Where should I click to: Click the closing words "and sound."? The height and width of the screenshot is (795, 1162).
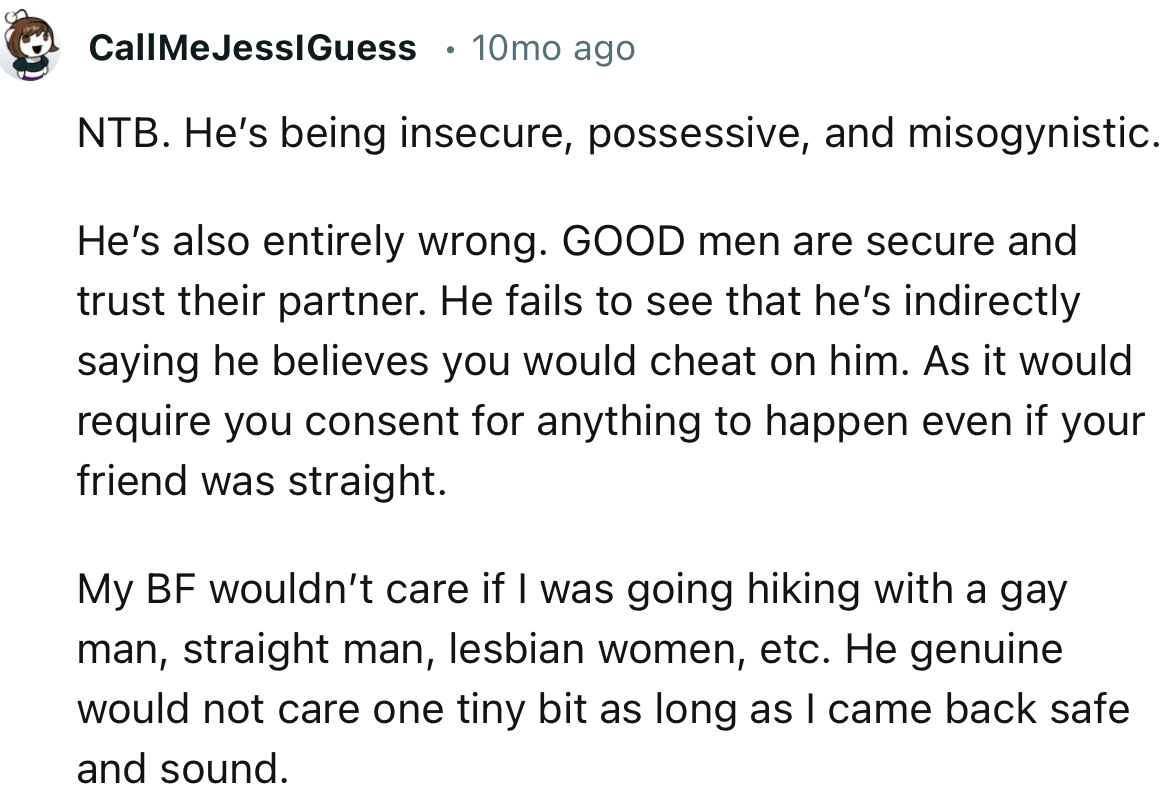[x=180, y=769]
